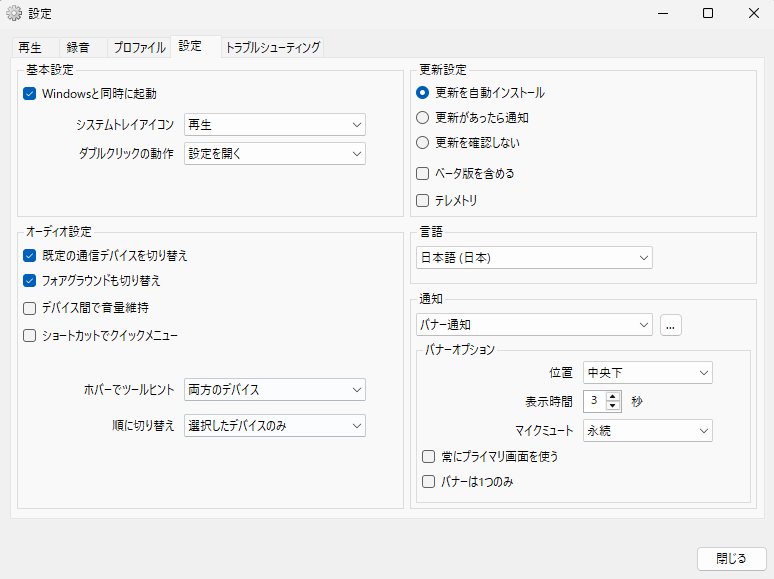Screen dimensions: 774x579
Task: Click the 閉じる button
Action: click(732, 559)
